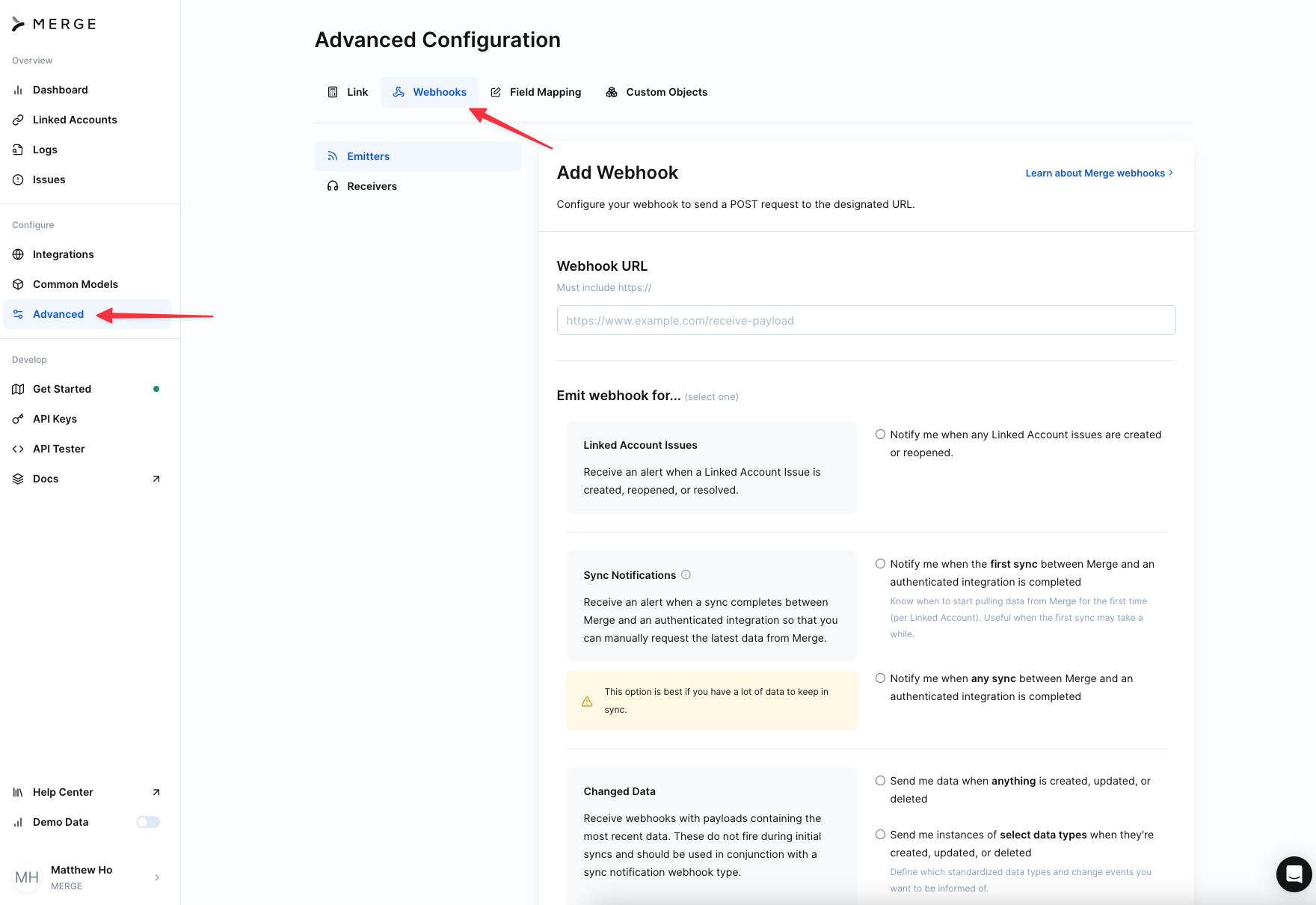This screenshot has width=1316, height=905.
Task: Click the Webhook URL input field
Action: pyautogui.click(x=866, y=320)
